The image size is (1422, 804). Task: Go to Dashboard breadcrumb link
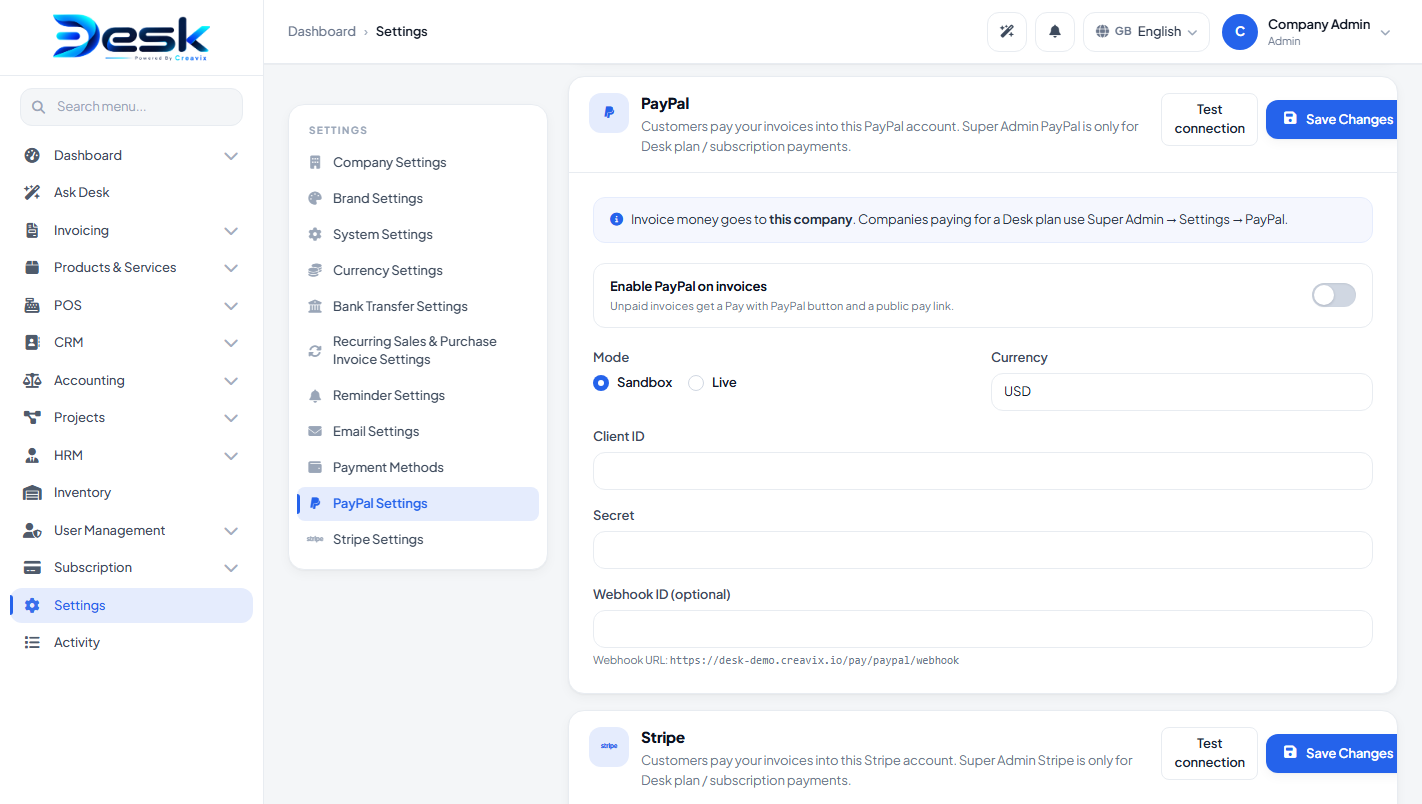pos(322,32)
